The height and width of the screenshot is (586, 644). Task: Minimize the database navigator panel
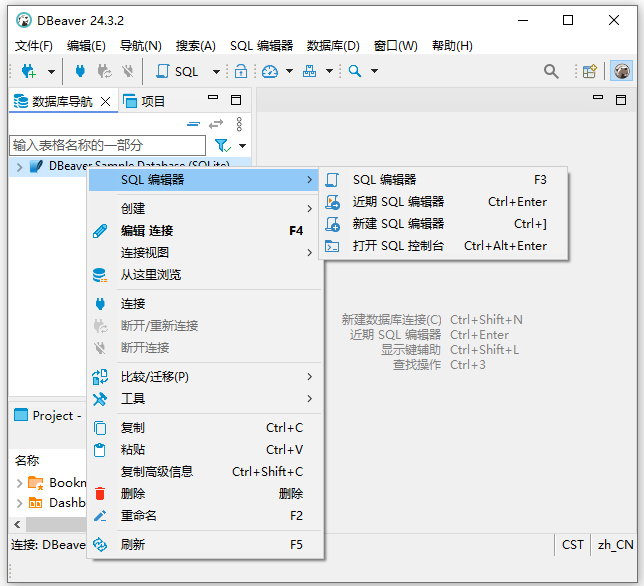tap(213, 98)
